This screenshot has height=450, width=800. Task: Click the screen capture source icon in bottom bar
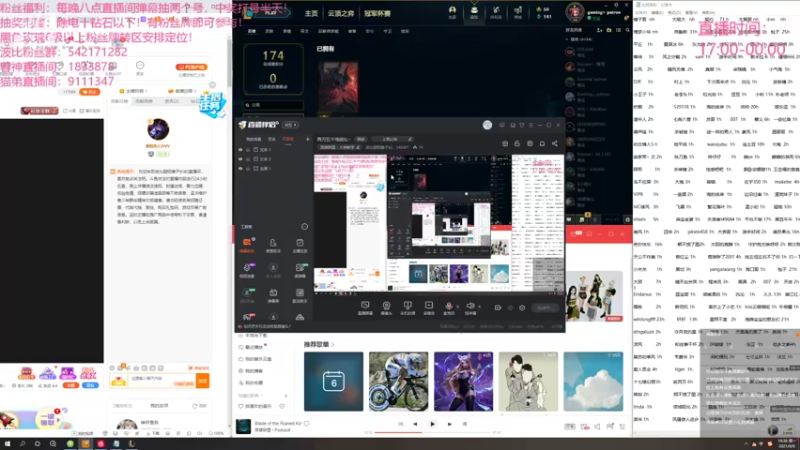[x=365, y=307]
